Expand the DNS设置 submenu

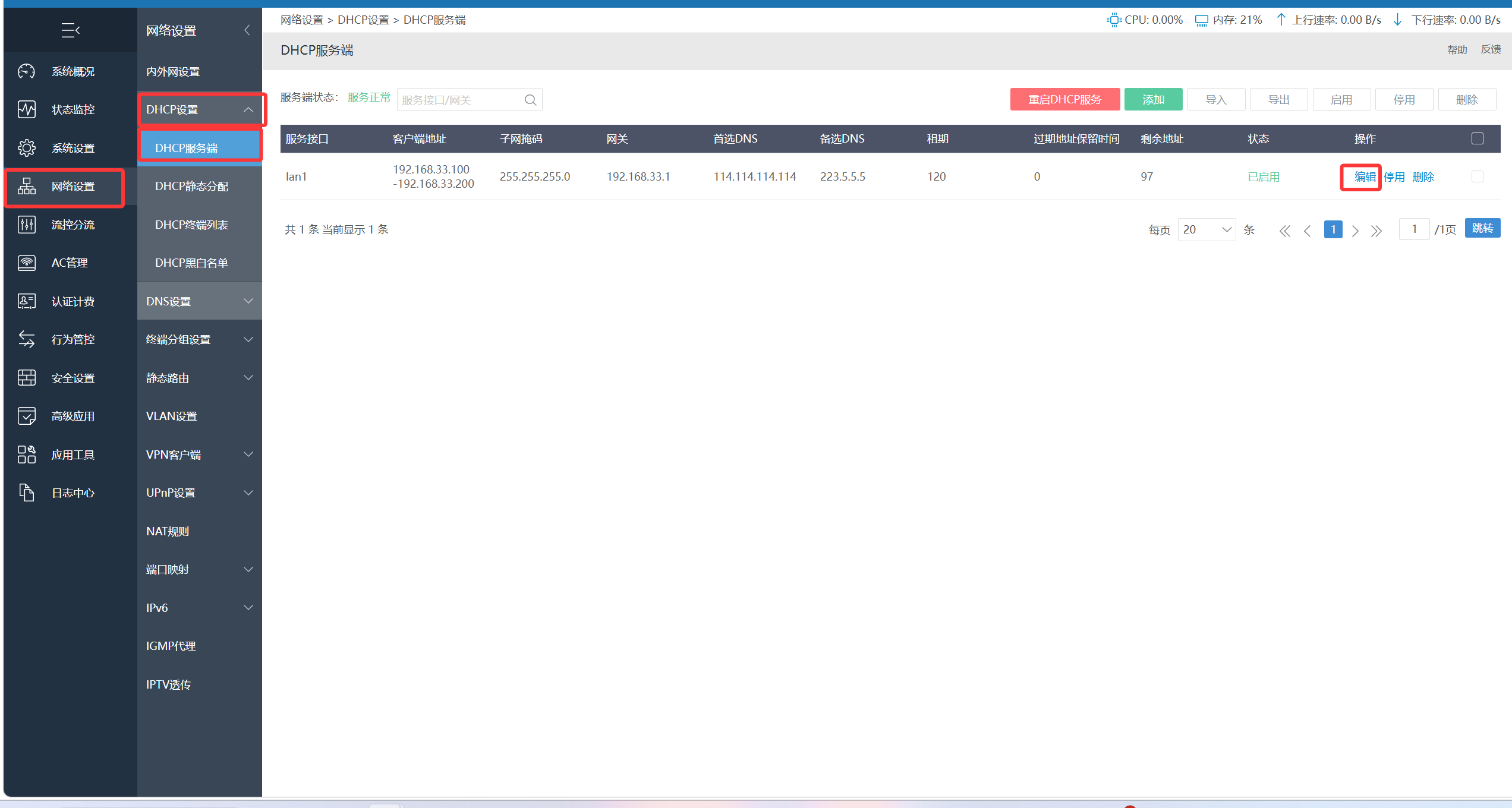(200, 301)
